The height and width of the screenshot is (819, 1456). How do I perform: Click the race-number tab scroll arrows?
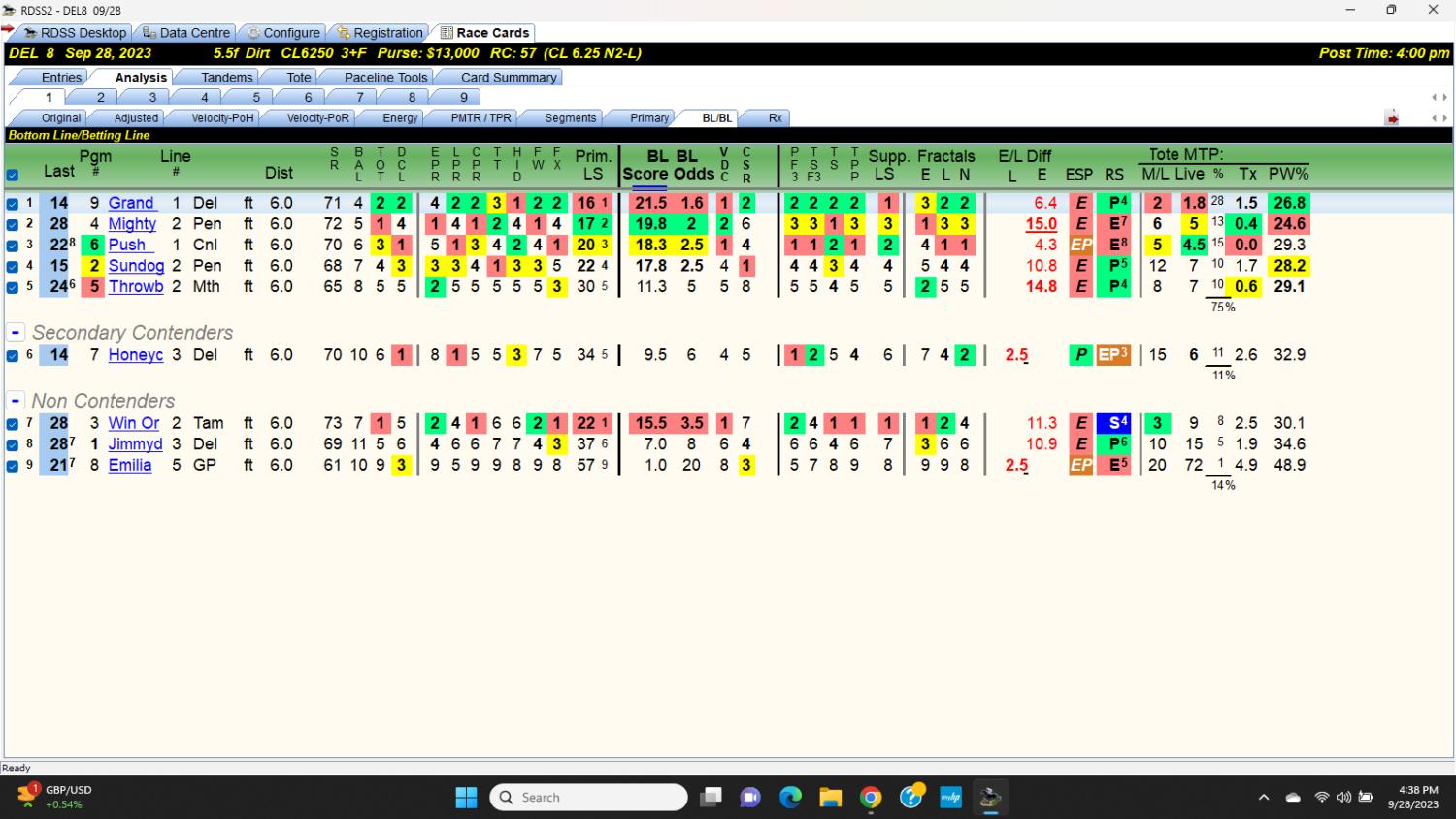point(1439,98)
